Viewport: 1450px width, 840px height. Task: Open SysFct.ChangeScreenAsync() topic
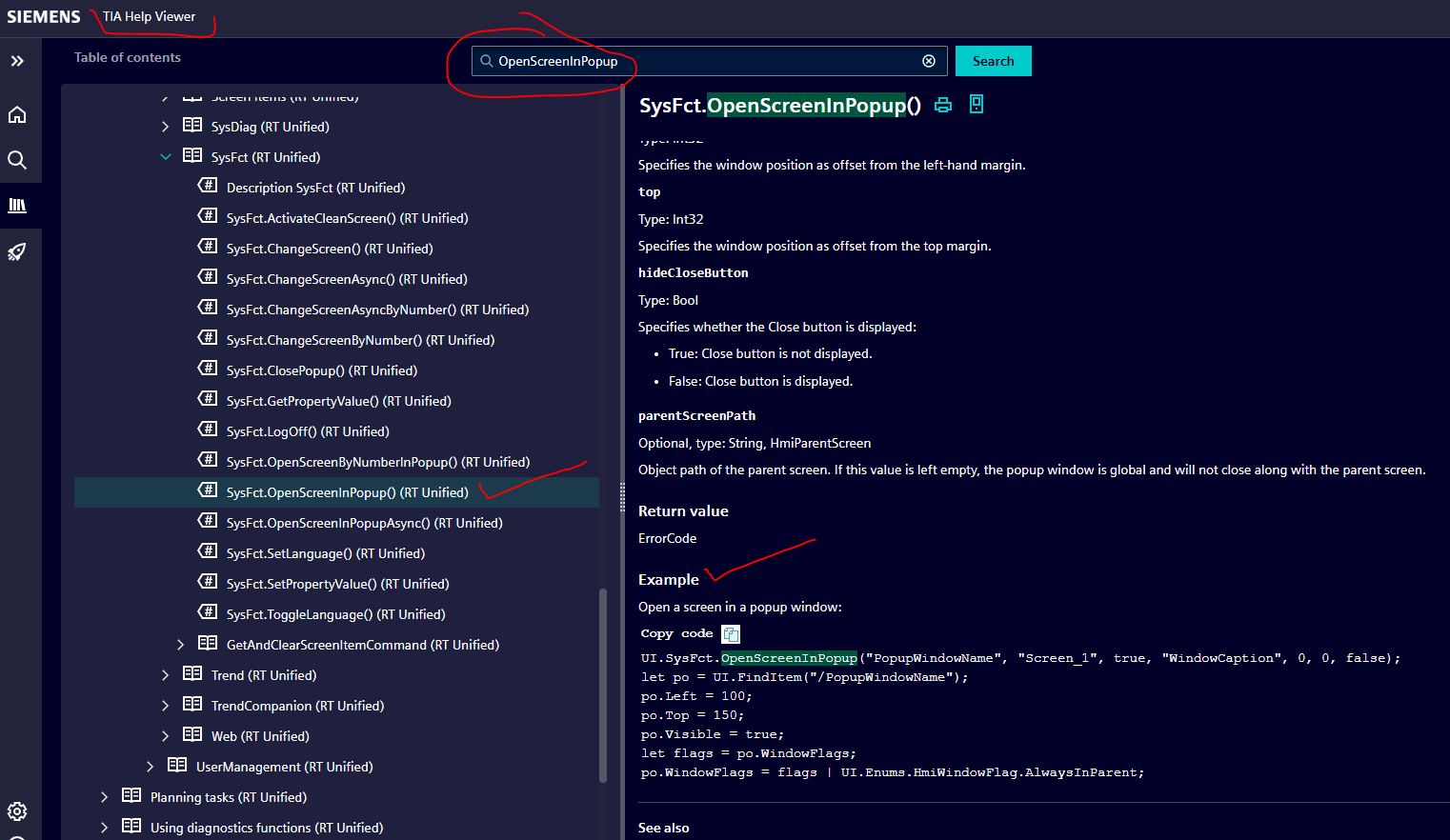347,279
